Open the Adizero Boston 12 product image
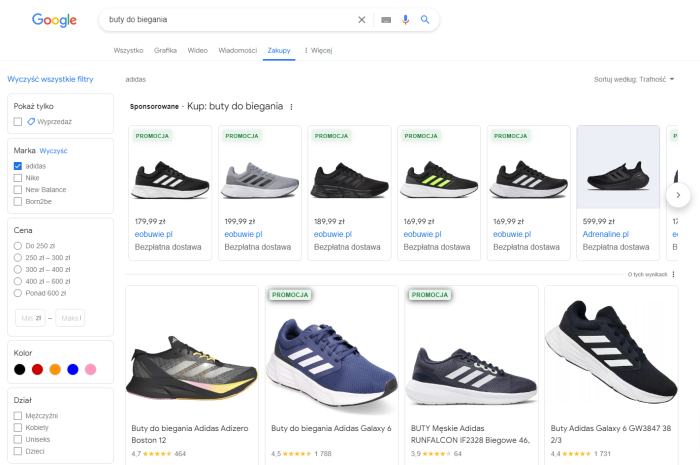700x465 pixels. click(192, 367)
